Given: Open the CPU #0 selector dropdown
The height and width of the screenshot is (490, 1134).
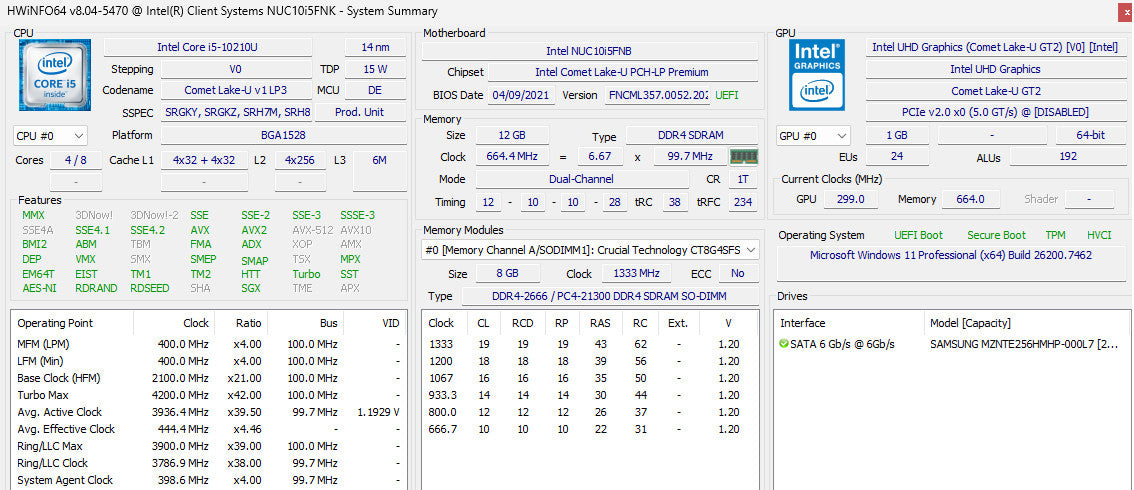Looking at the screenshot, I should coord(50,135).
